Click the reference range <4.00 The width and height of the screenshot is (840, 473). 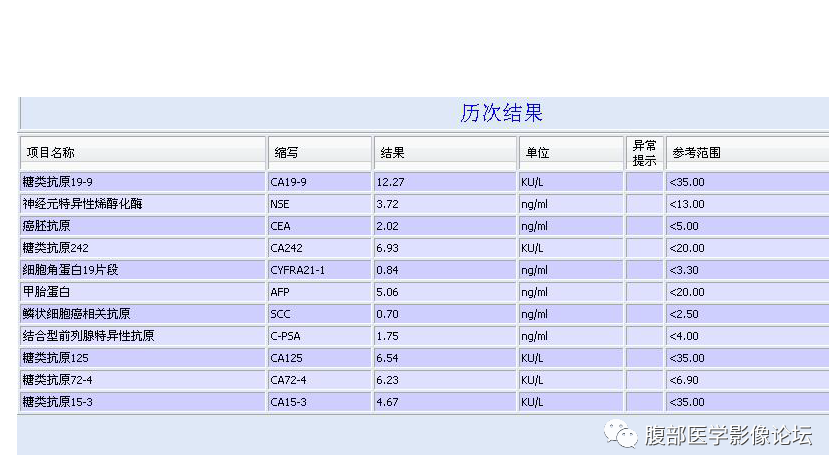684,336
